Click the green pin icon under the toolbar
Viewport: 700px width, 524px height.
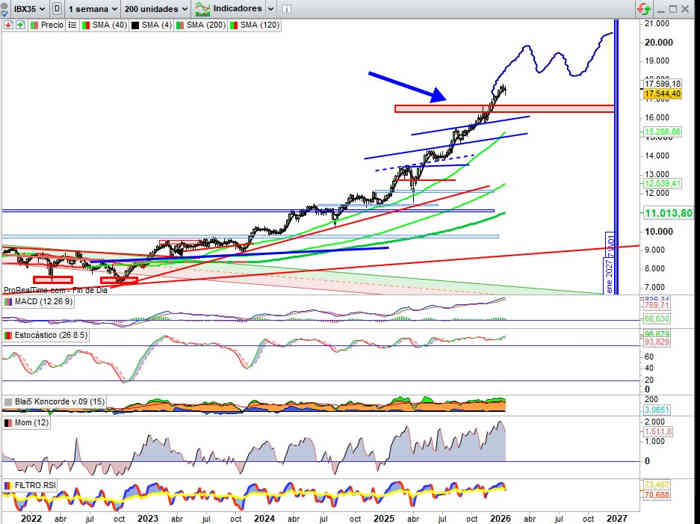(20, 26)
